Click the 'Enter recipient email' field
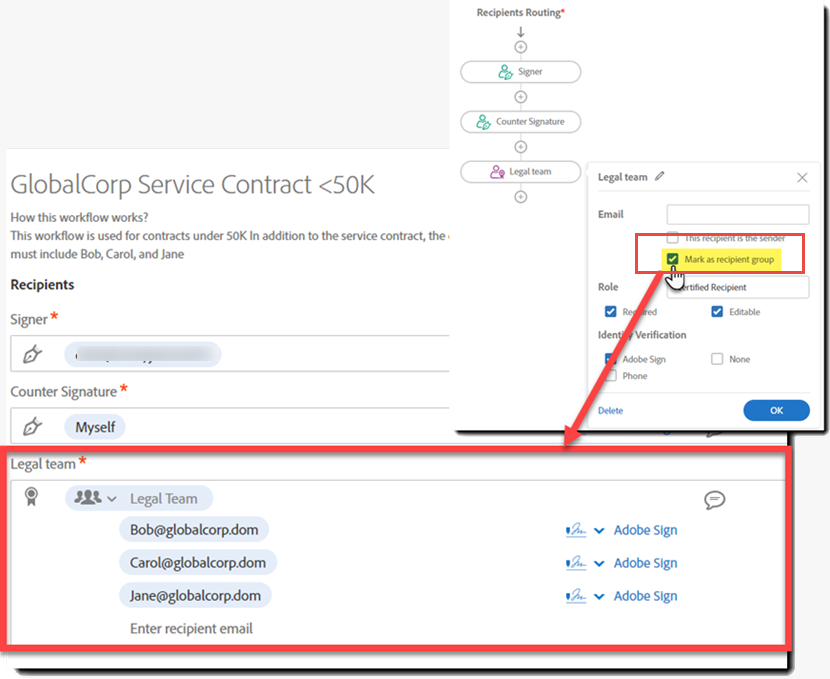 (192, 629)
